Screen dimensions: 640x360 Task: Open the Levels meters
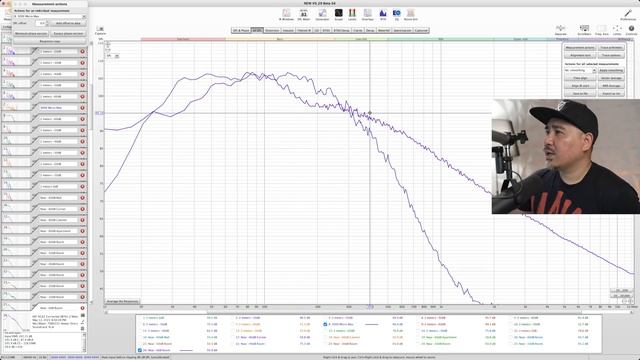click(x=352, y=15)
